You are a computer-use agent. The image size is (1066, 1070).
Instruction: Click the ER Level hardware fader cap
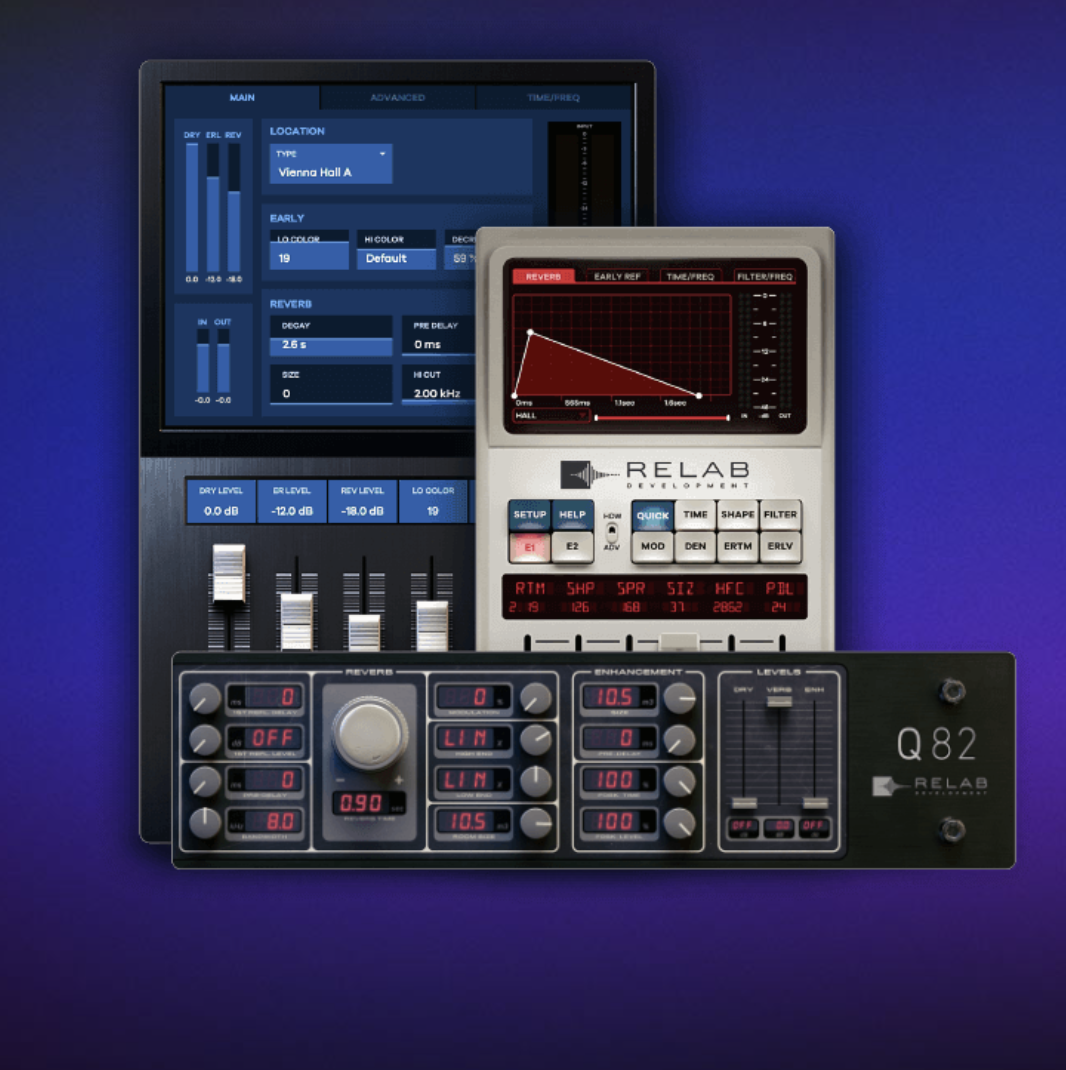[x=297, y=620]
